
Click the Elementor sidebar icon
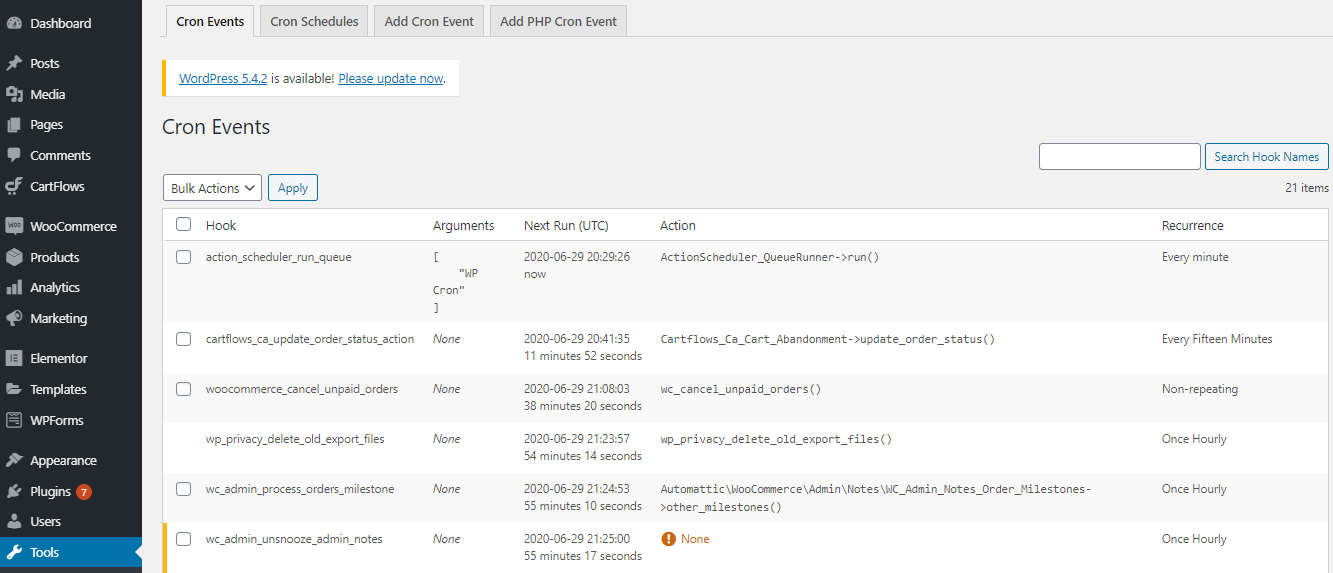tap(14, 358)
